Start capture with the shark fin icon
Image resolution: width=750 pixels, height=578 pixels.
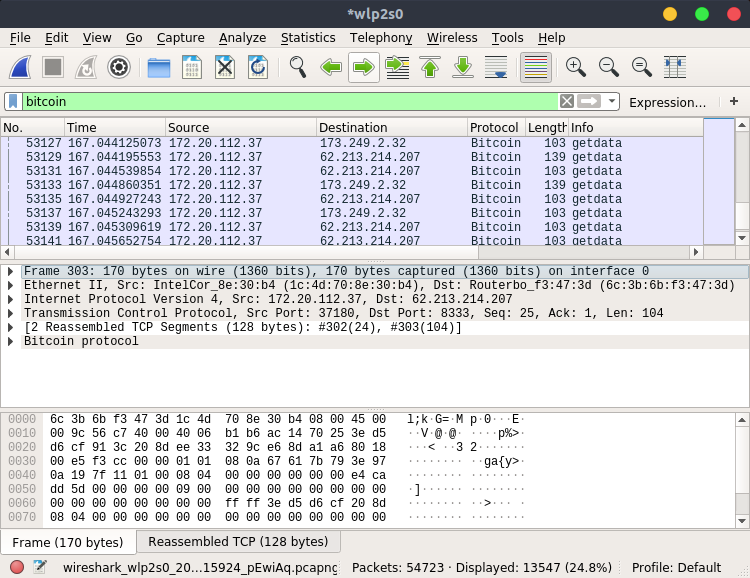[x=20, y=67]
